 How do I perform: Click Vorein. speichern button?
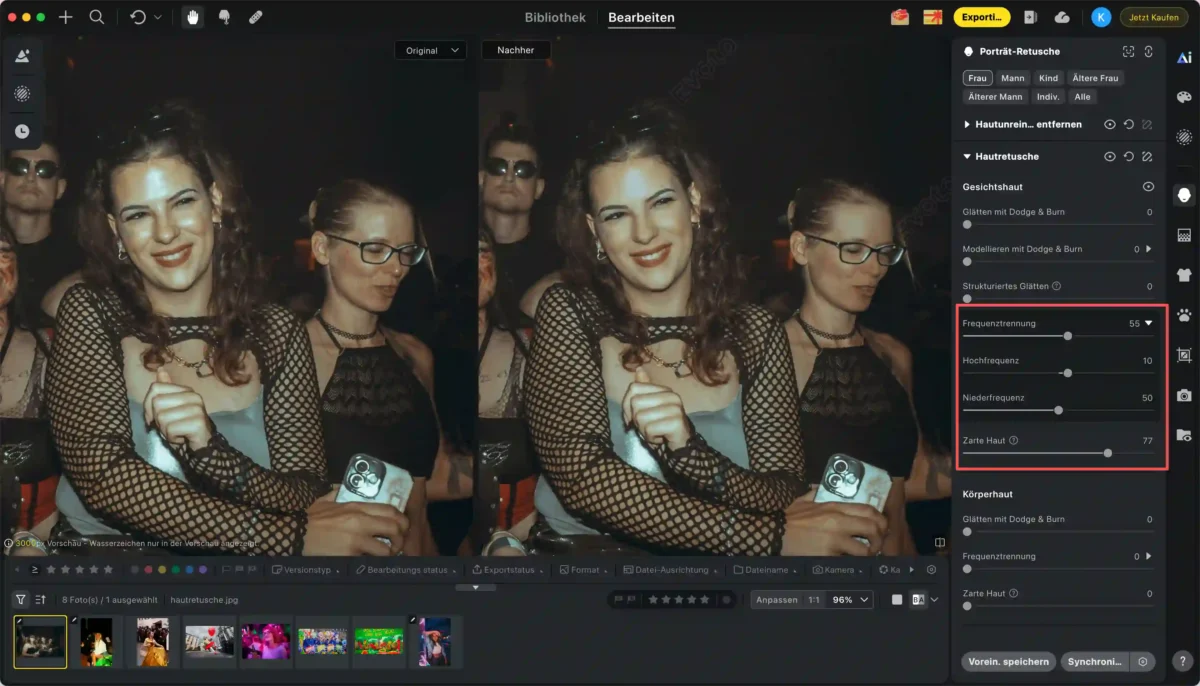(1008, 661)
